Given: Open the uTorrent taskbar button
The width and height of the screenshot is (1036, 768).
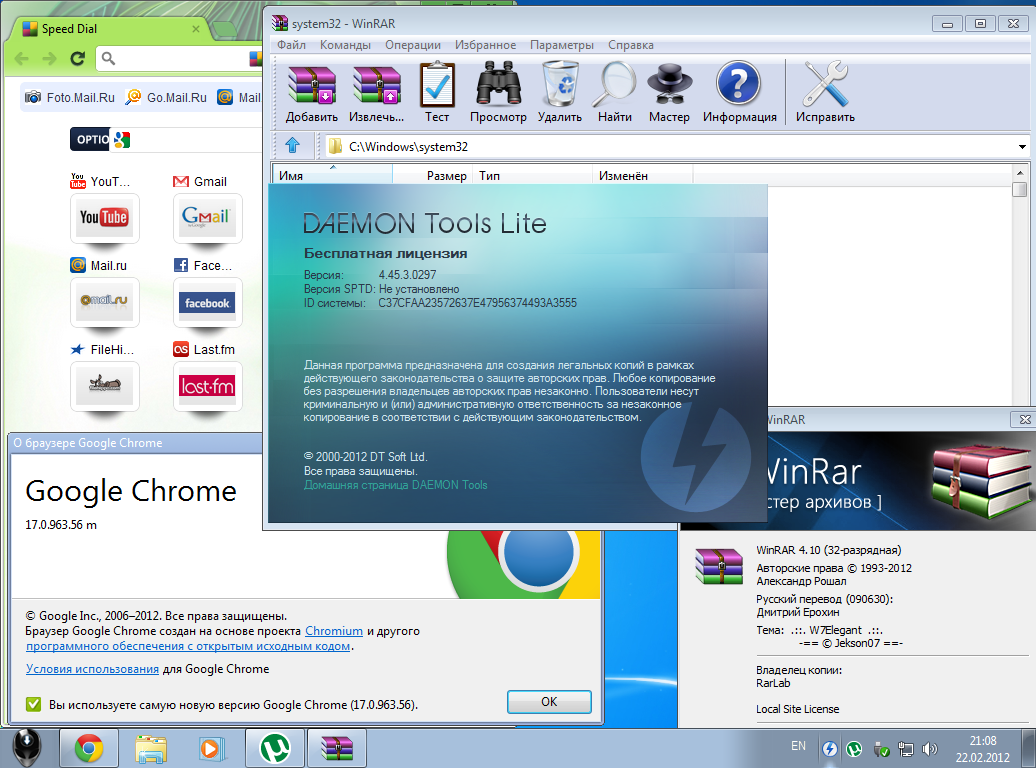Looking at the screenshot, I should click(x=275, y=748).
